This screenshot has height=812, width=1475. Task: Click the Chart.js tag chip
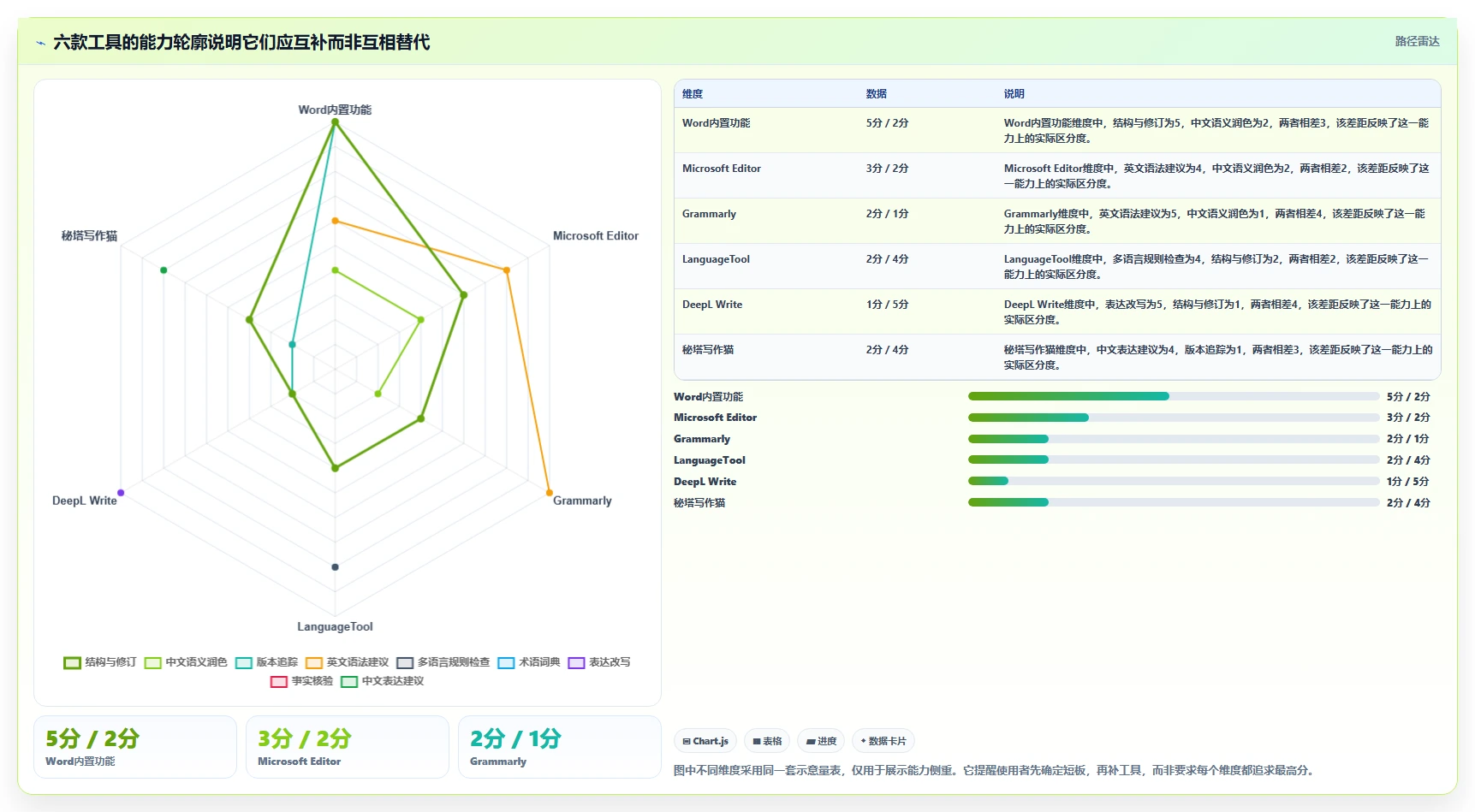pos(705,741)
